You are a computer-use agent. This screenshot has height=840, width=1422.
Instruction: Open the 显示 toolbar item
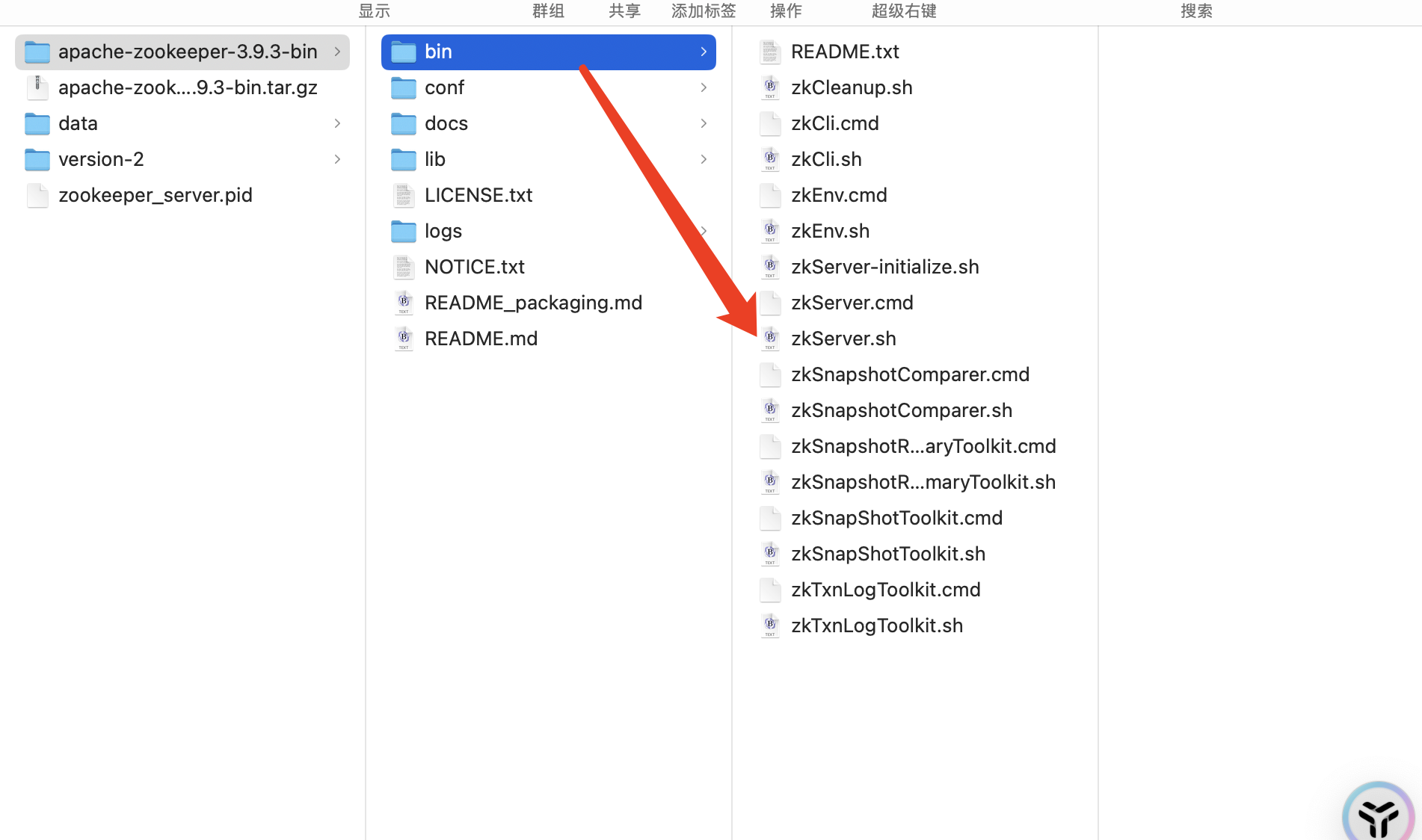point(374,10)
